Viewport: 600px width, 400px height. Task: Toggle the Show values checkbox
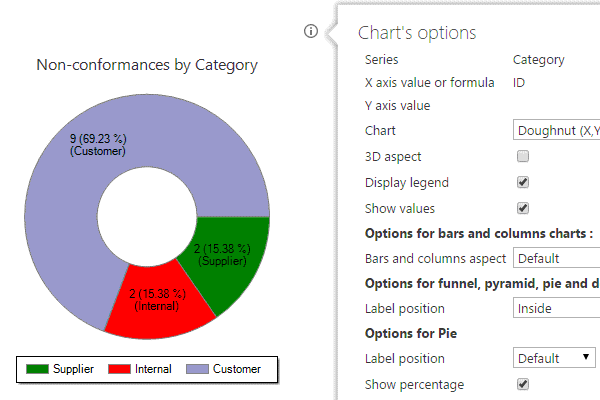tap(523, 208)
